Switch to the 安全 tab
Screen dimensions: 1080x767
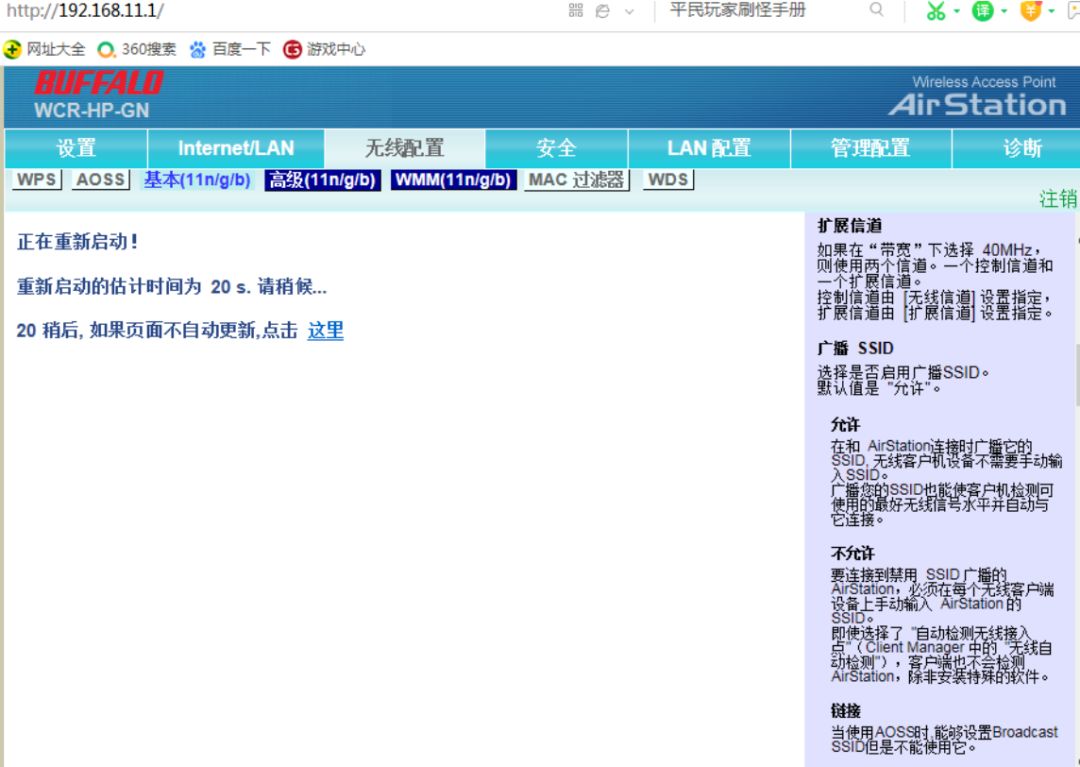[x=556, y=147]
